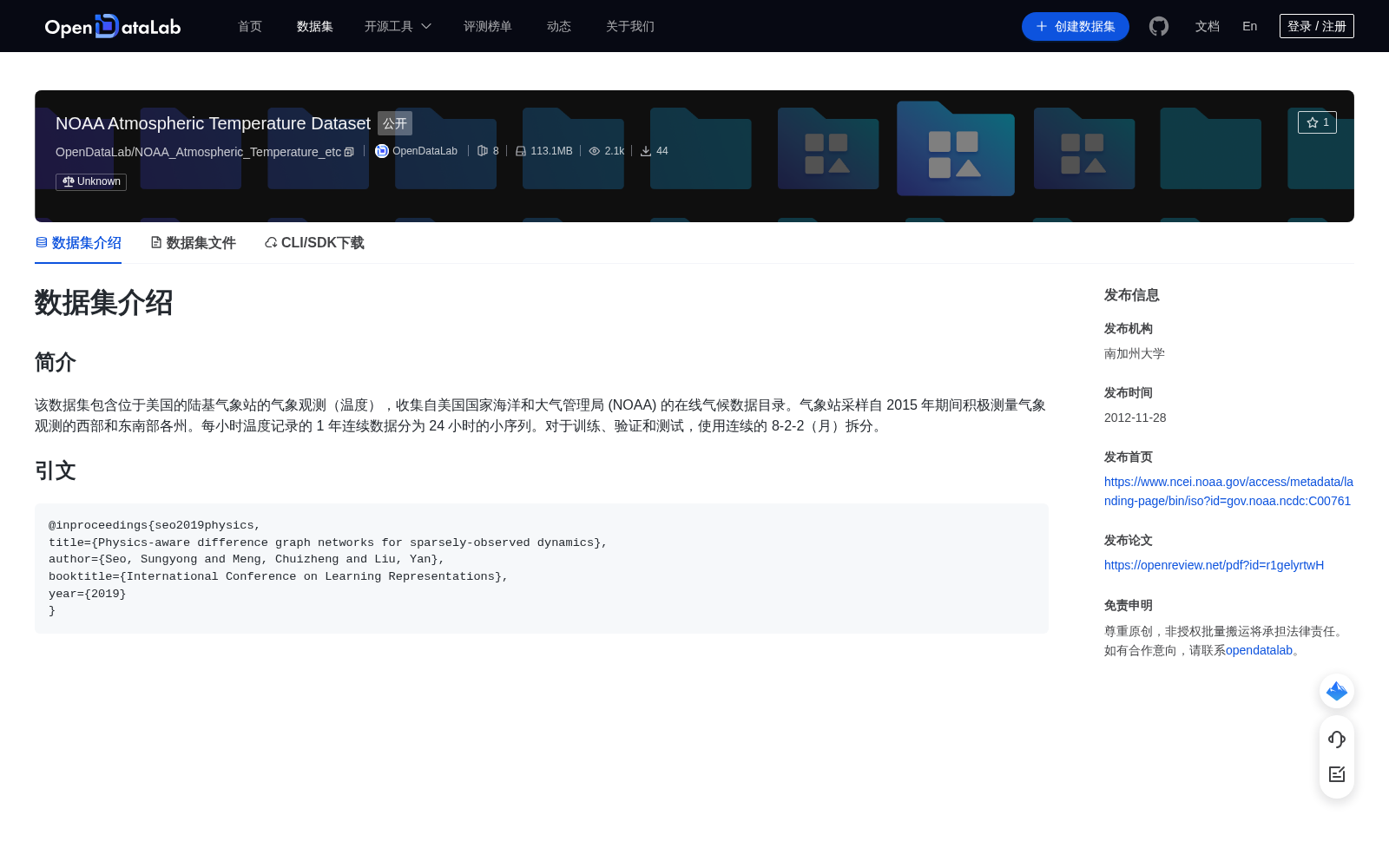Click the OpenDataLab publisher avatar
The width and height of the screenshot is (1389, 868).
pos(382,151)
